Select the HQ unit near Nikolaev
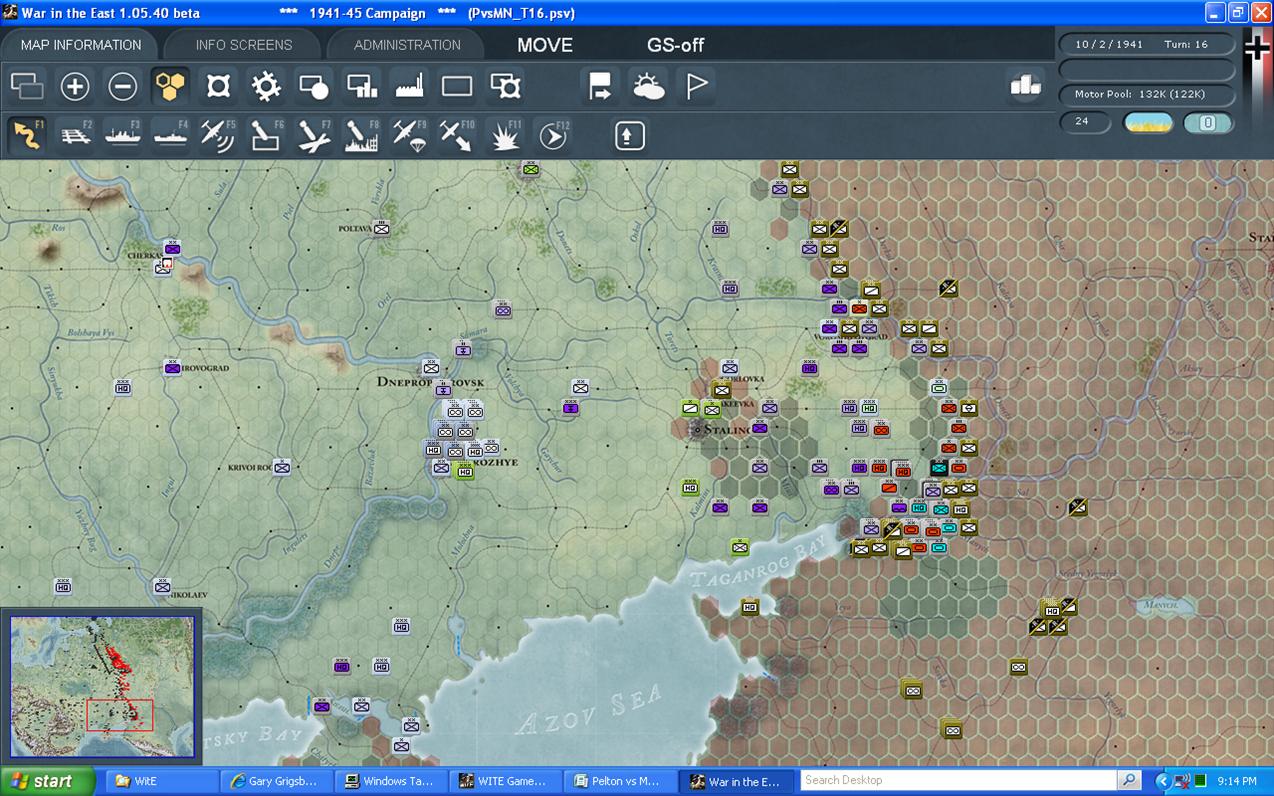This screenshot has width=1274, height=796. pyautogui.click(x=62, y=586)
